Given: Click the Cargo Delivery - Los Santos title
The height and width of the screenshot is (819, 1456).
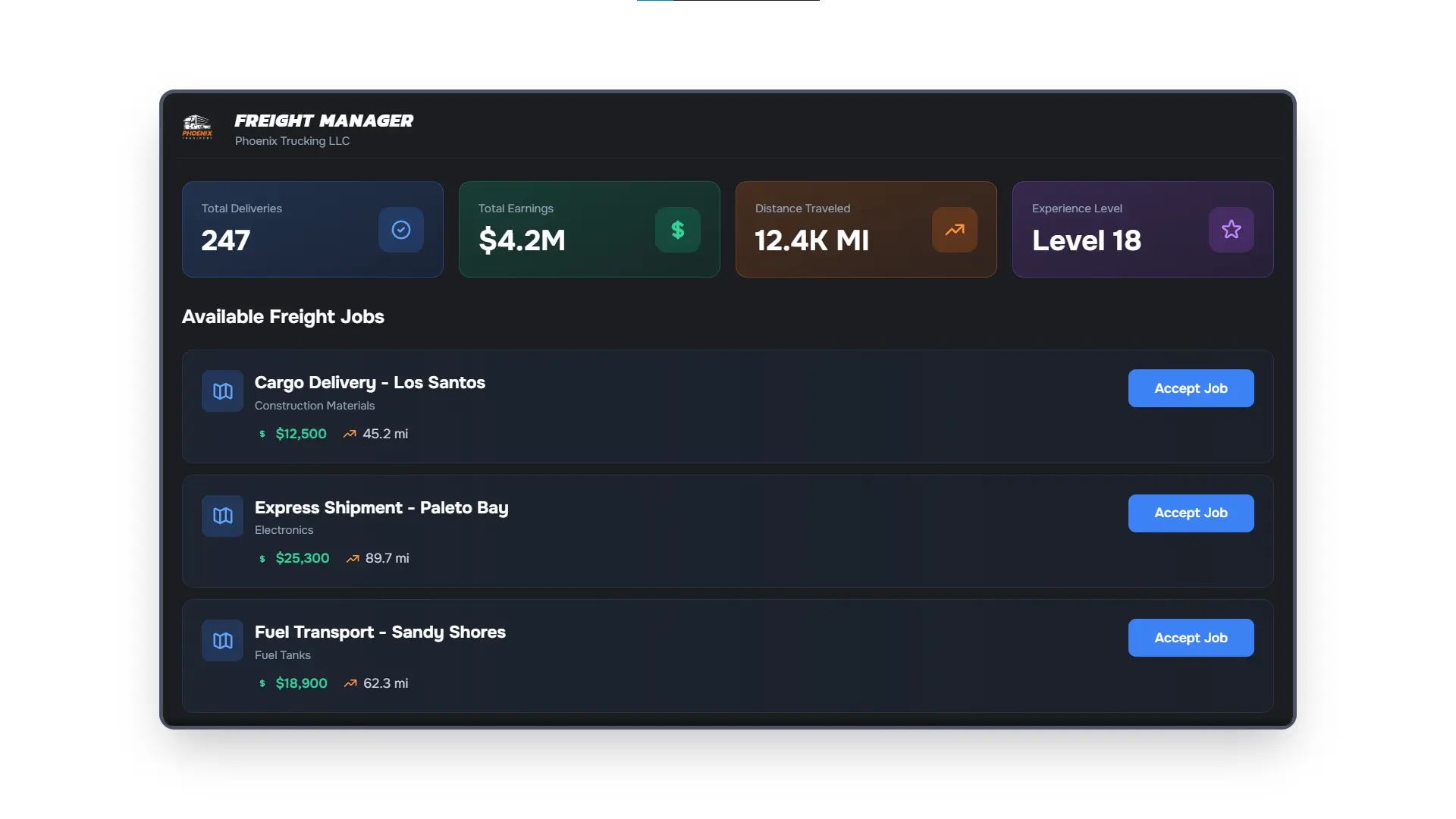Looking at the screenshot, I should 369,383.
